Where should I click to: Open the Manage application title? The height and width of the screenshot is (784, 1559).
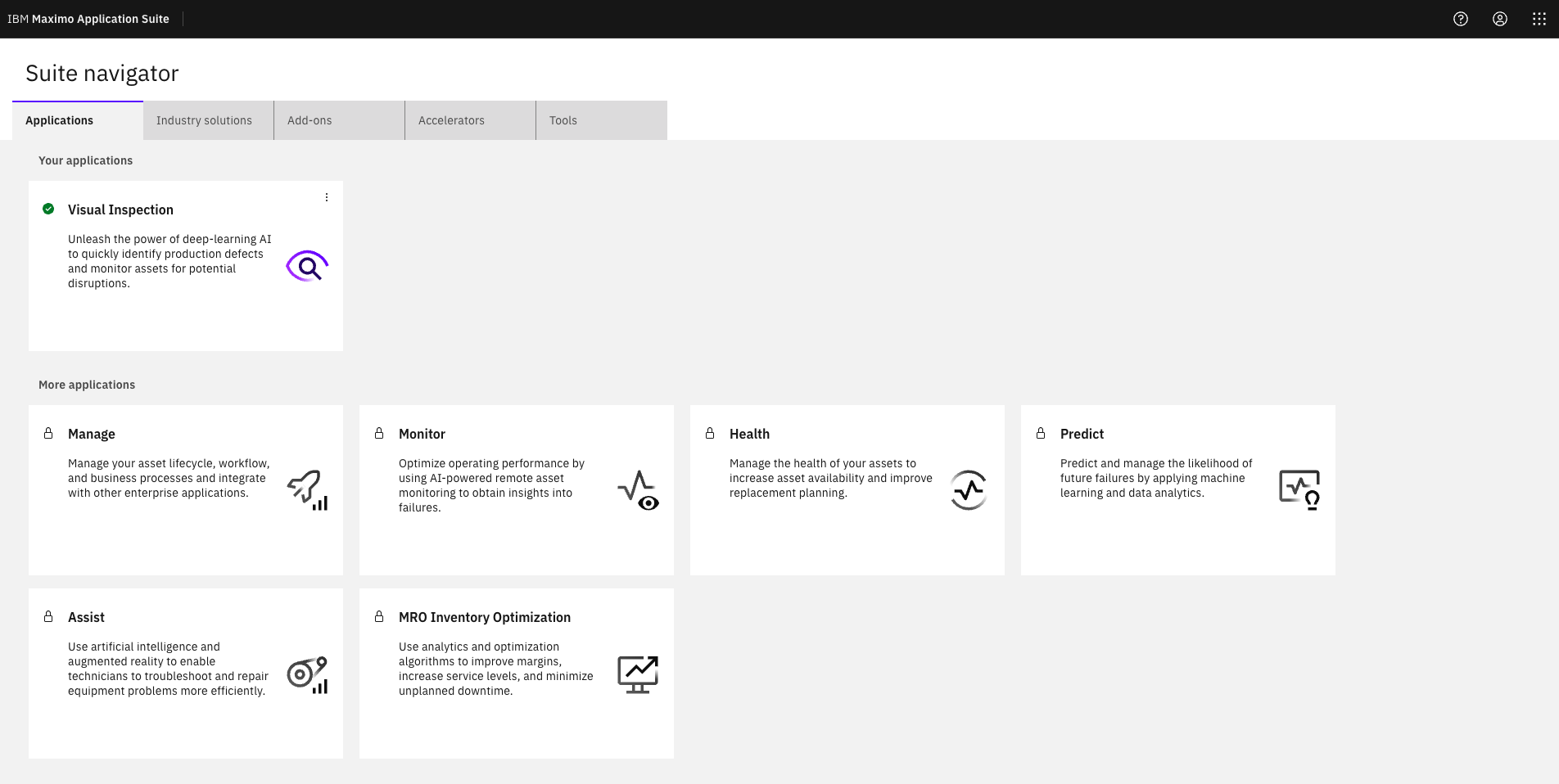coord(92,434)
